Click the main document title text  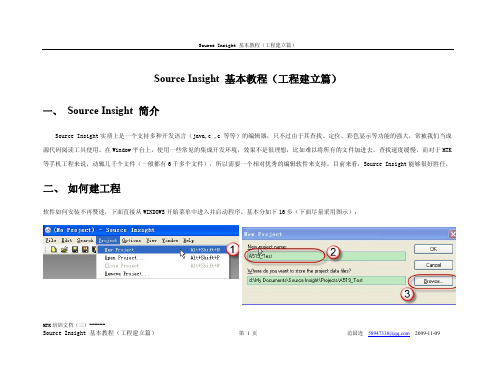tap(246, 79)
